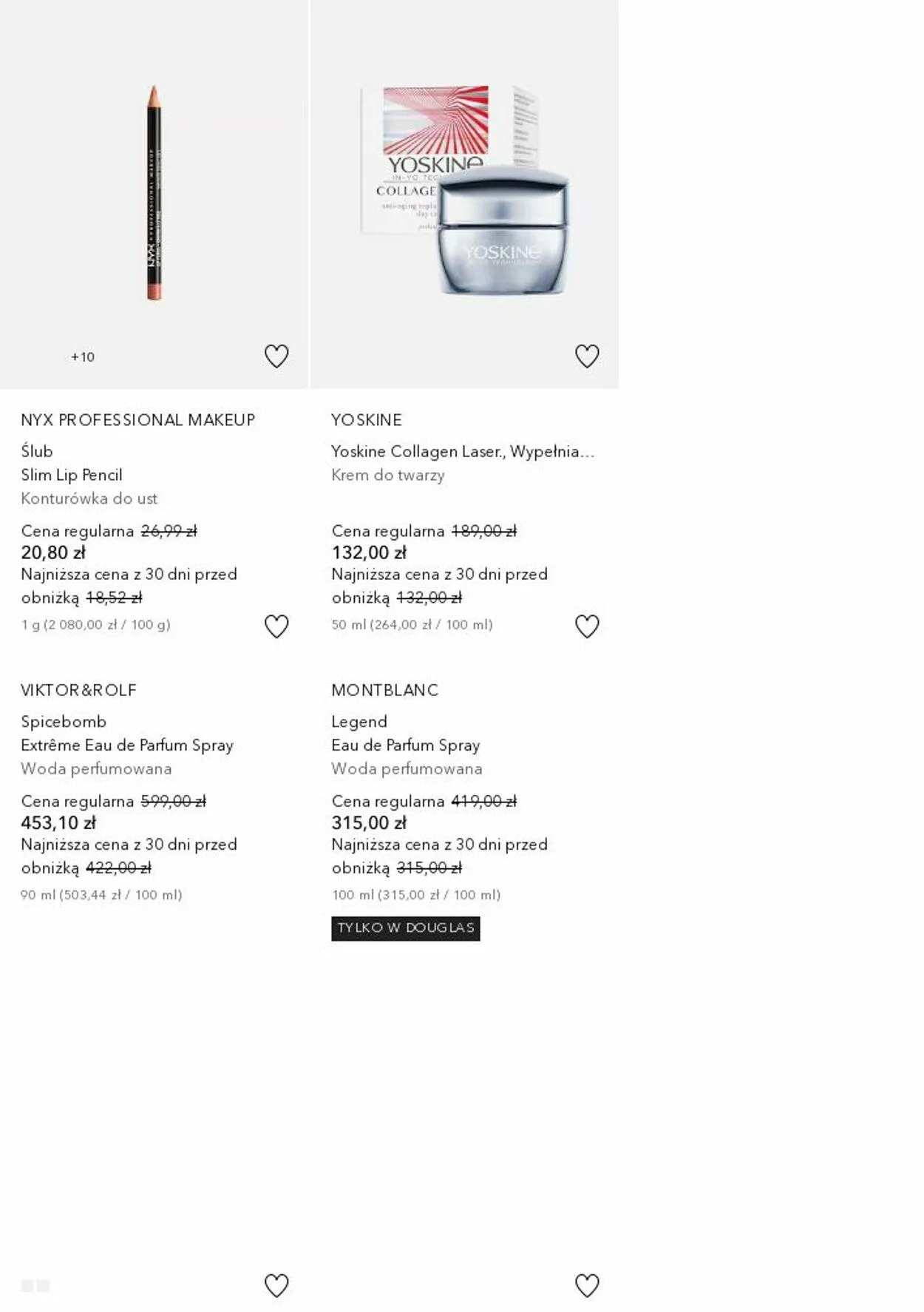Select the YOSKINE brand heading
Image resolution: width=924 pixels, height=1312 pixels.
tap(367, 420)
